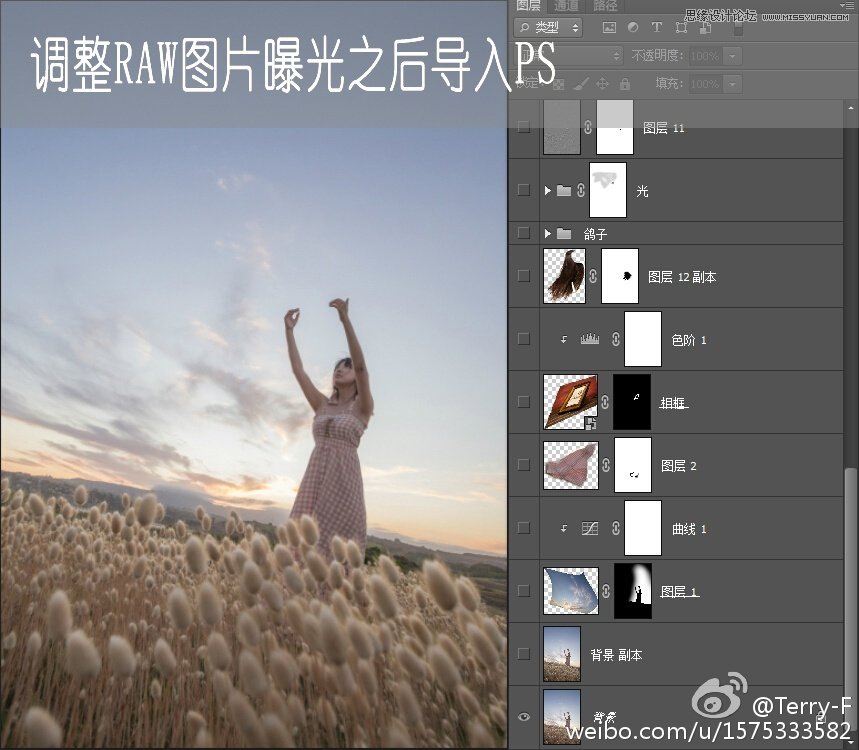Screen dimensions: 859x750
Task: Filter layers by type layers
Action: [656, 28]
